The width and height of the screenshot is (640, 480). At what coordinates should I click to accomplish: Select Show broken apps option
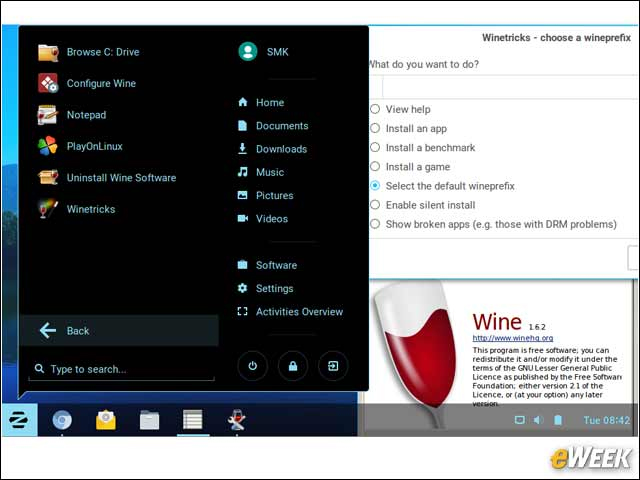375,224
